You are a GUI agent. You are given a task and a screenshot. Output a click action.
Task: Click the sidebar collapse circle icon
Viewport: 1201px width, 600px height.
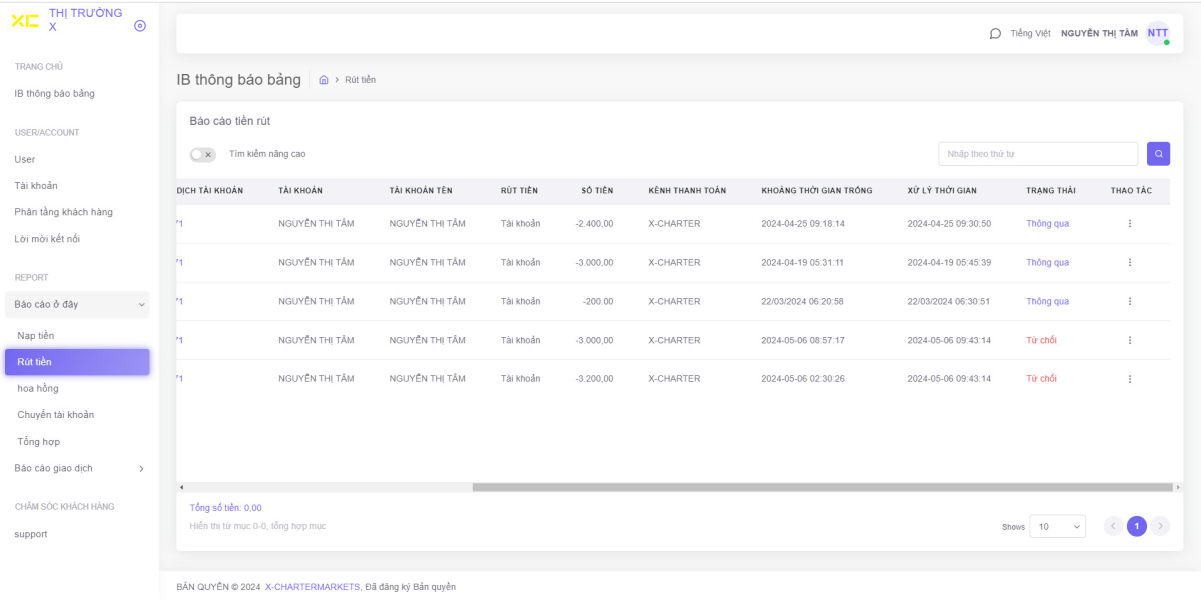(140, 26)
